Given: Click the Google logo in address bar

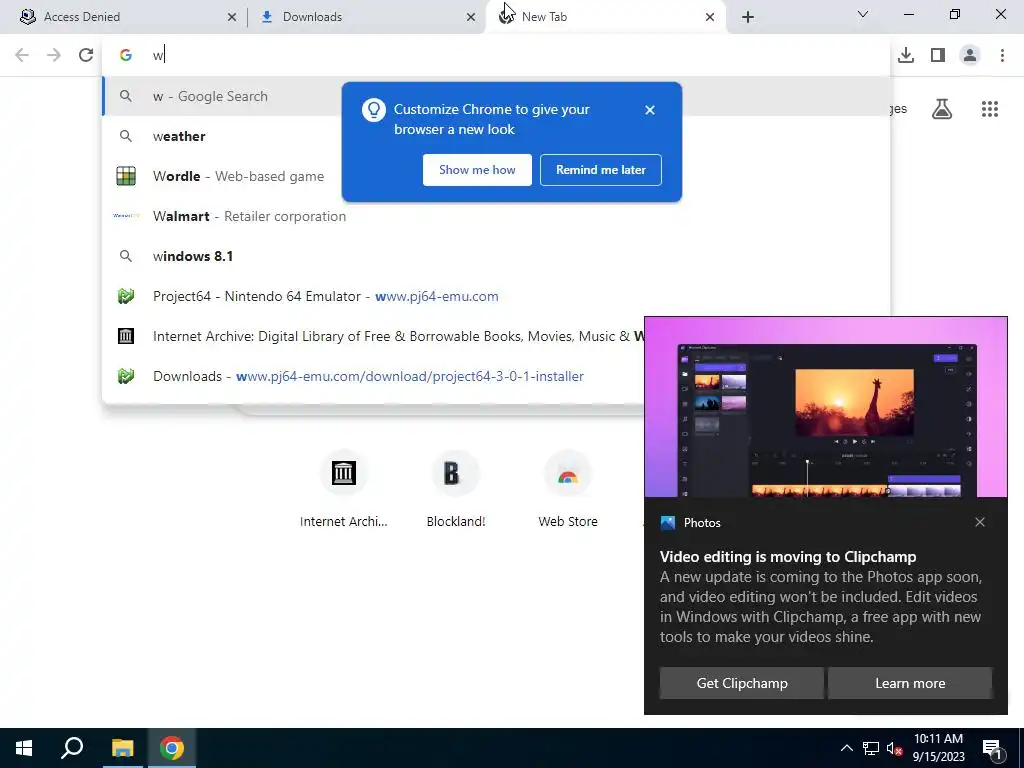Looking at the screenshot, I should (x=126, y=55).
